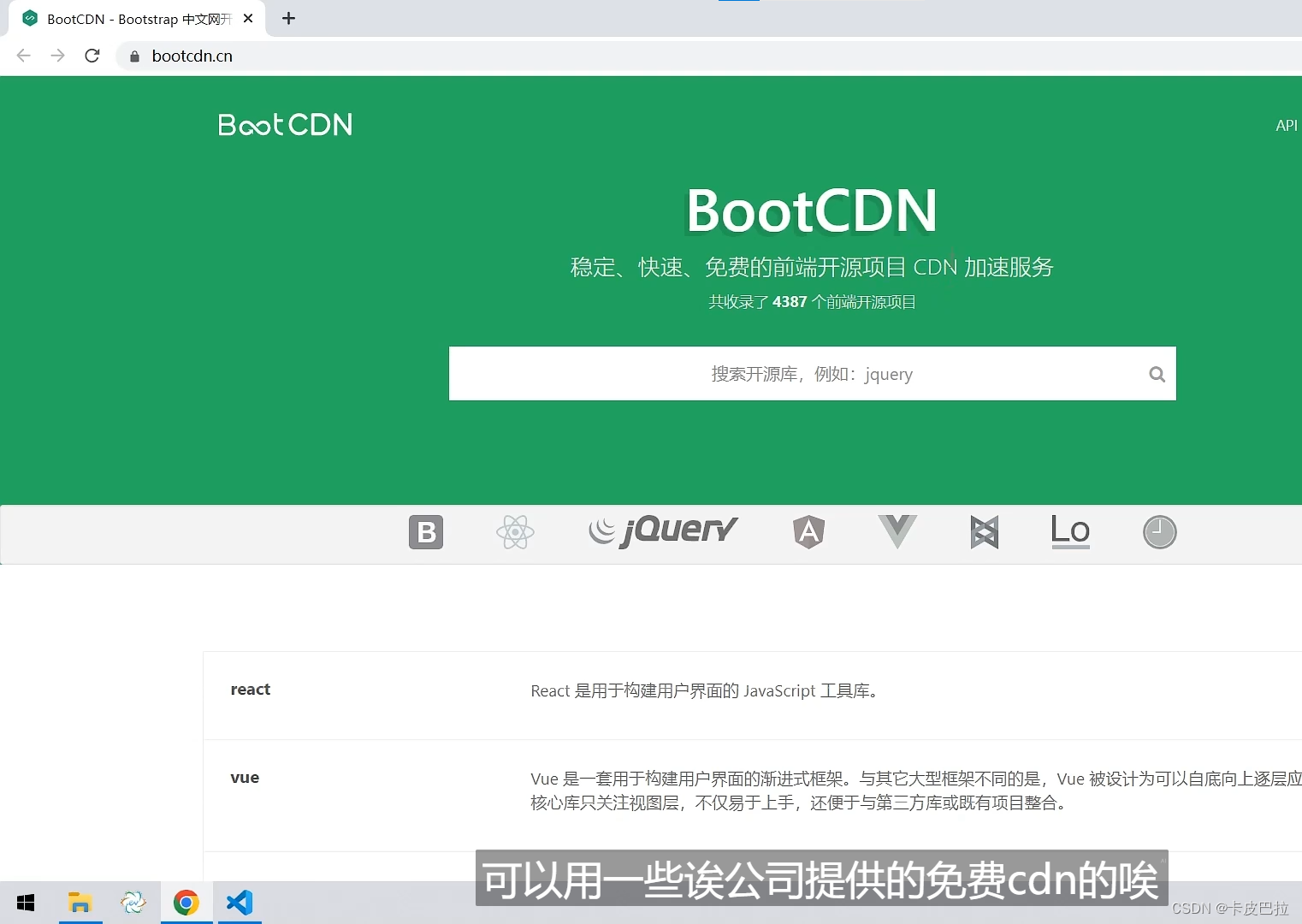Screen dimensions: 1302x924
Task: Click the CDN tagline subtitle text
Action: tap(812, 268)
